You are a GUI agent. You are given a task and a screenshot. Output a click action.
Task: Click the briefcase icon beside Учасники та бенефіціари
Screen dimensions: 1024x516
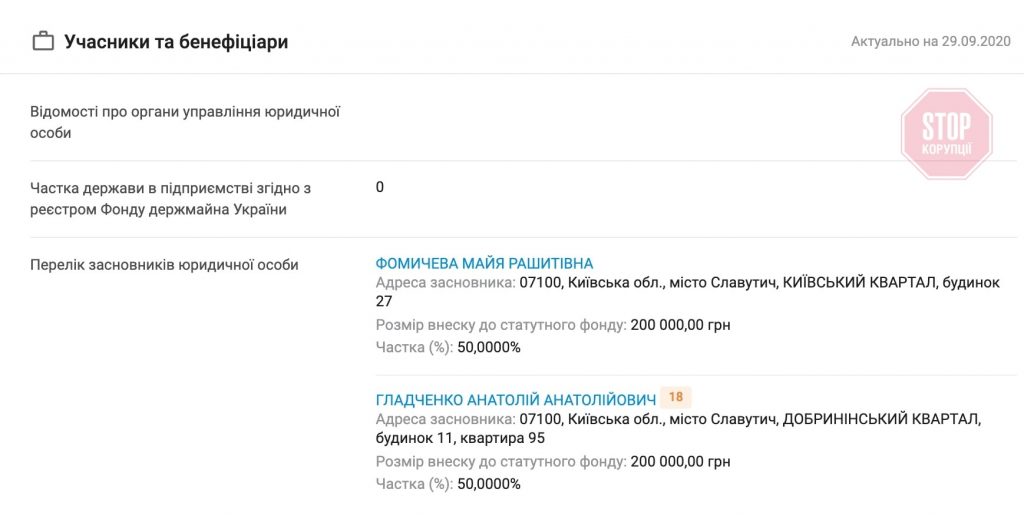pyautogui.click(x=43, y=42)
